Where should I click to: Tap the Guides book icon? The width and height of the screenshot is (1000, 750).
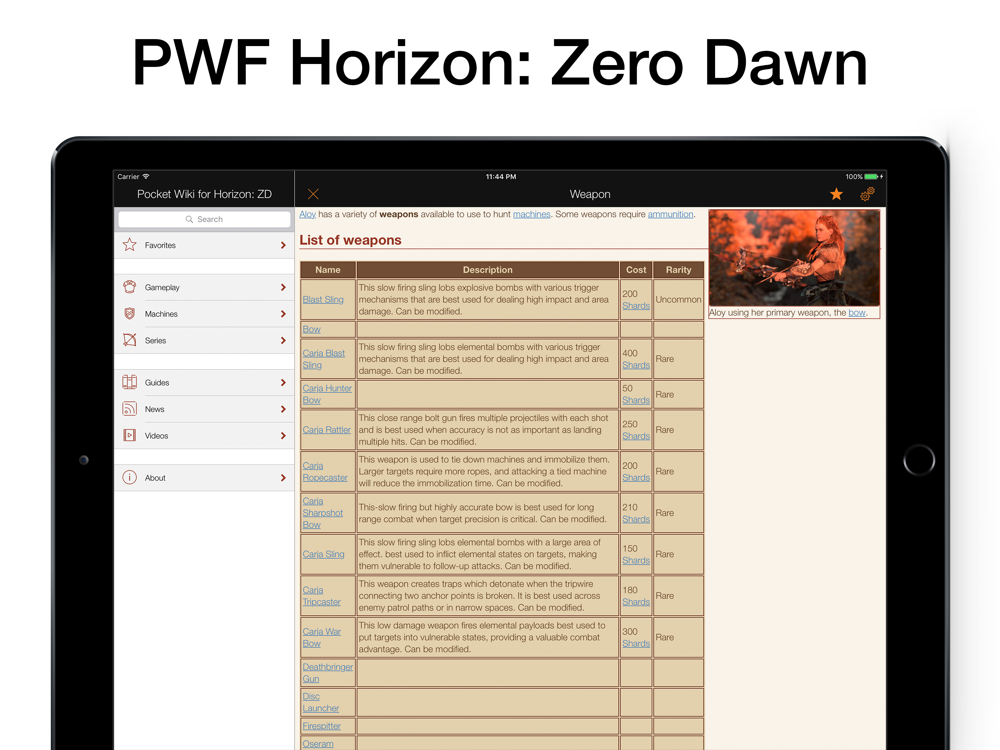click(x=129, y=382)
